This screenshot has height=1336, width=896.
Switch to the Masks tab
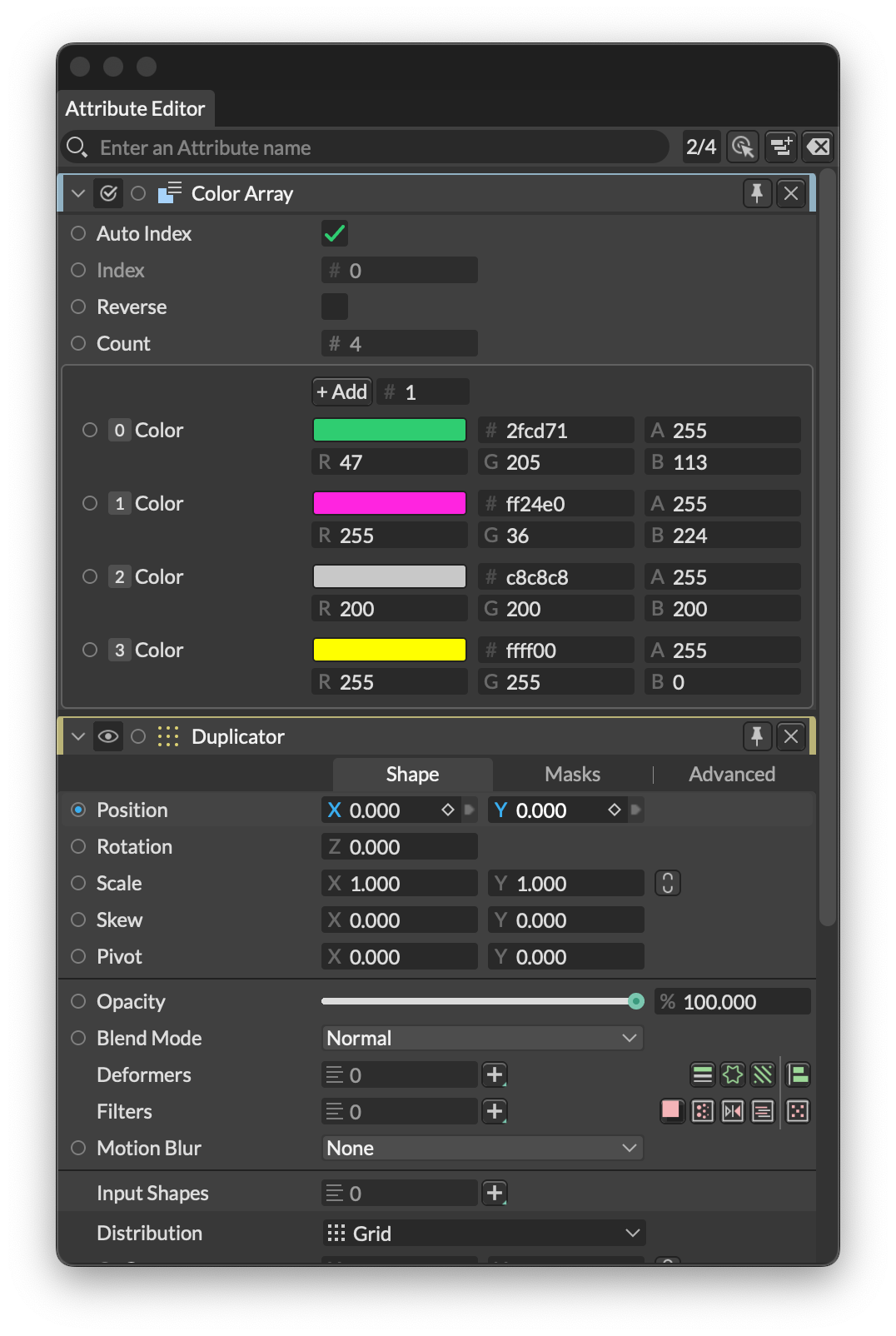click(x=572, y=774)
